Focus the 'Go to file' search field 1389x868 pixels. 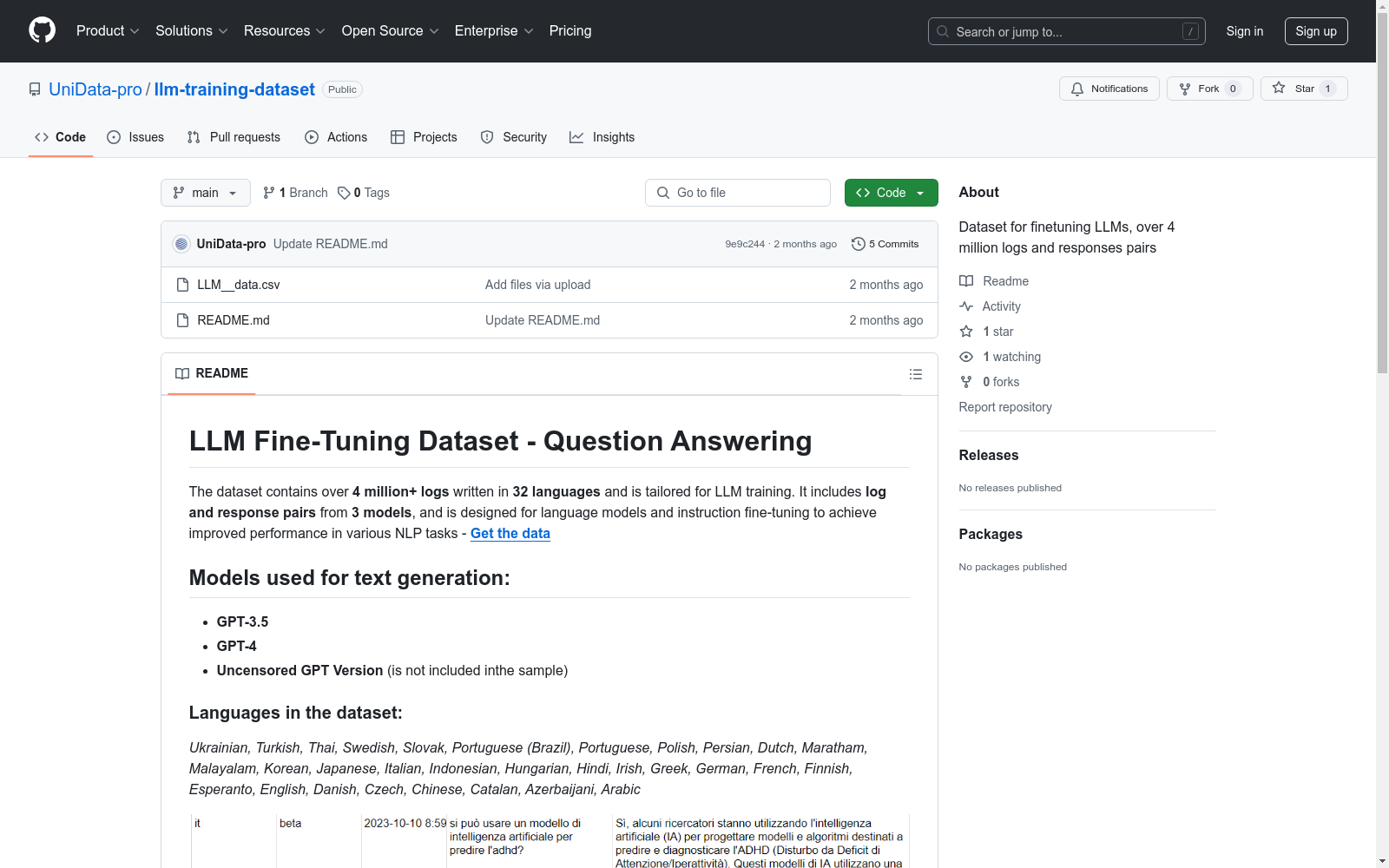tap(738, 193)
